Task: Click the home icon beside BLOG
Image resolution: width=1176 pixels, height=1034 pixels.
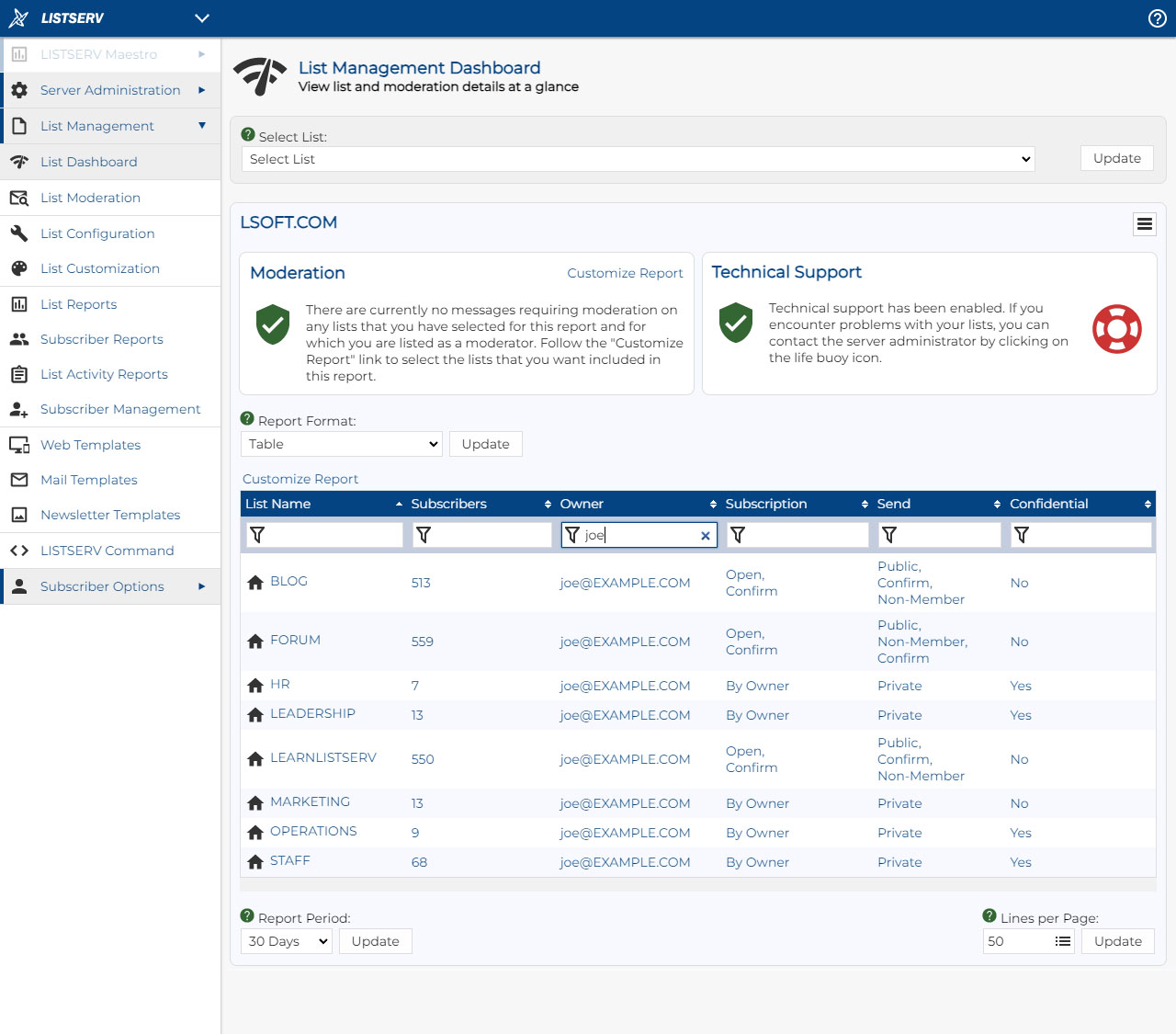Action: coord(255,583)
